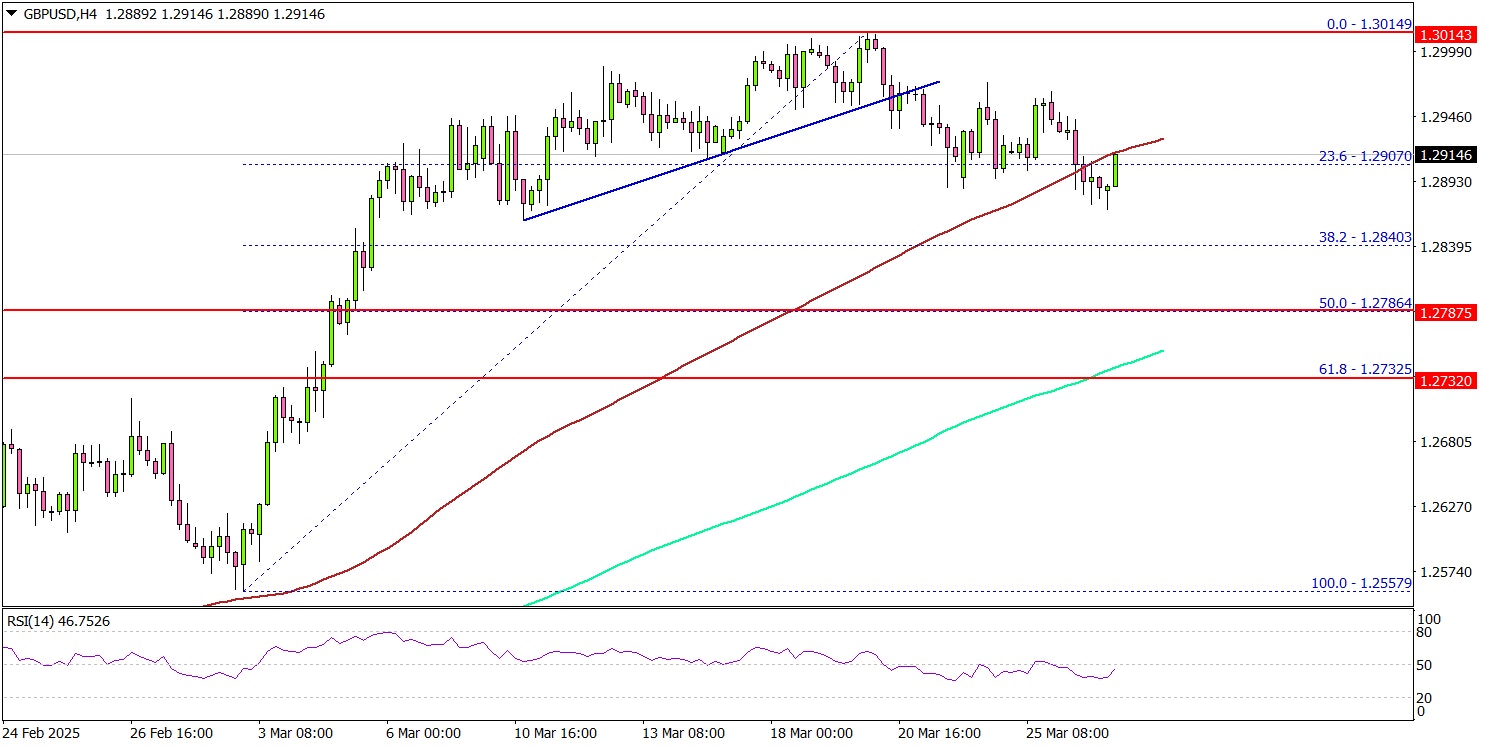Open the dropdown triangle beside GBPUSD,H4
Image resolution: width=1485 pixels, height=747 pixels.
pyautogui.click(x=10, y=15)
